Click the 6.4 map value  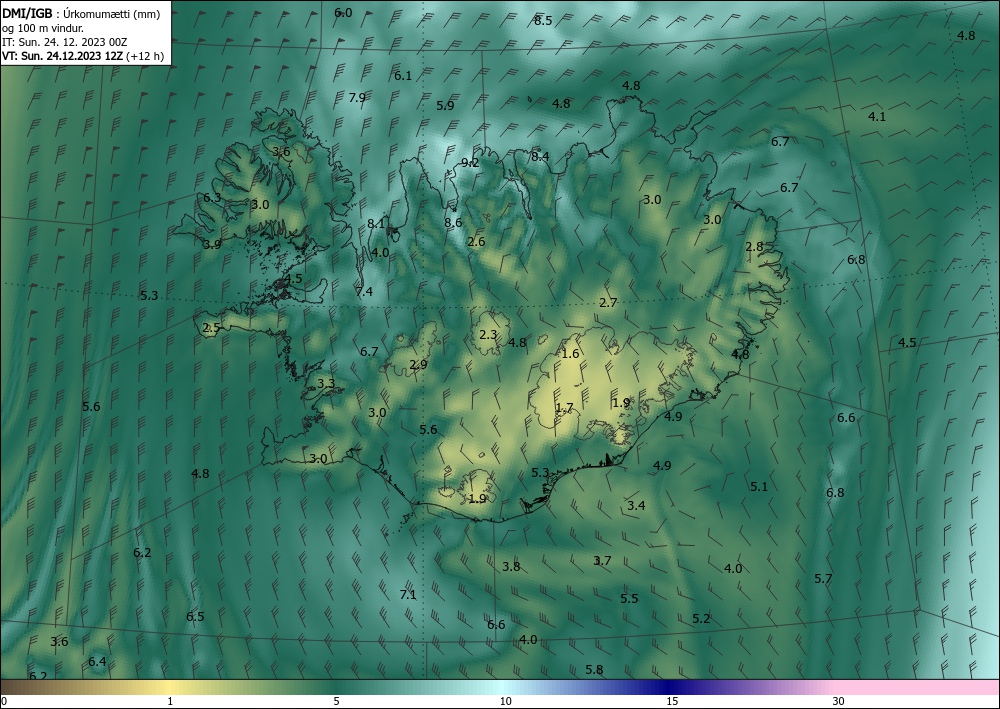97,662
